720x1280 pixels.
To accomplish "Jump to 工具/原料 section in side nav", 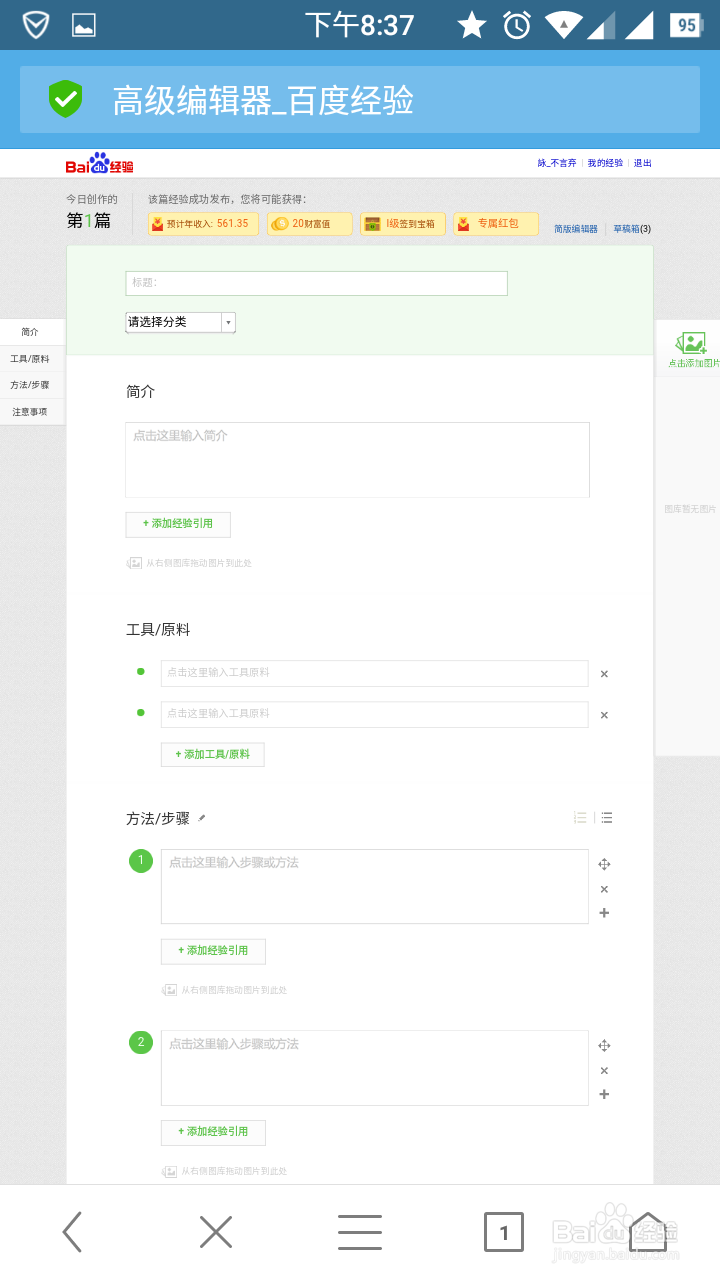I will 31,359.
